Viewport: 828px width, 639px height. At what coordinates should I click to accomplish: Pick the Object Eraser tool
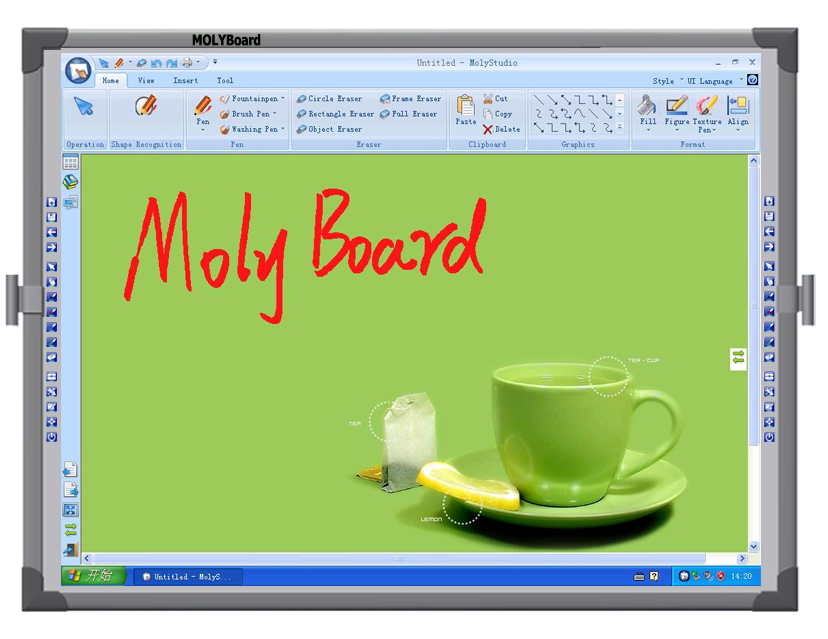[329, 129]
